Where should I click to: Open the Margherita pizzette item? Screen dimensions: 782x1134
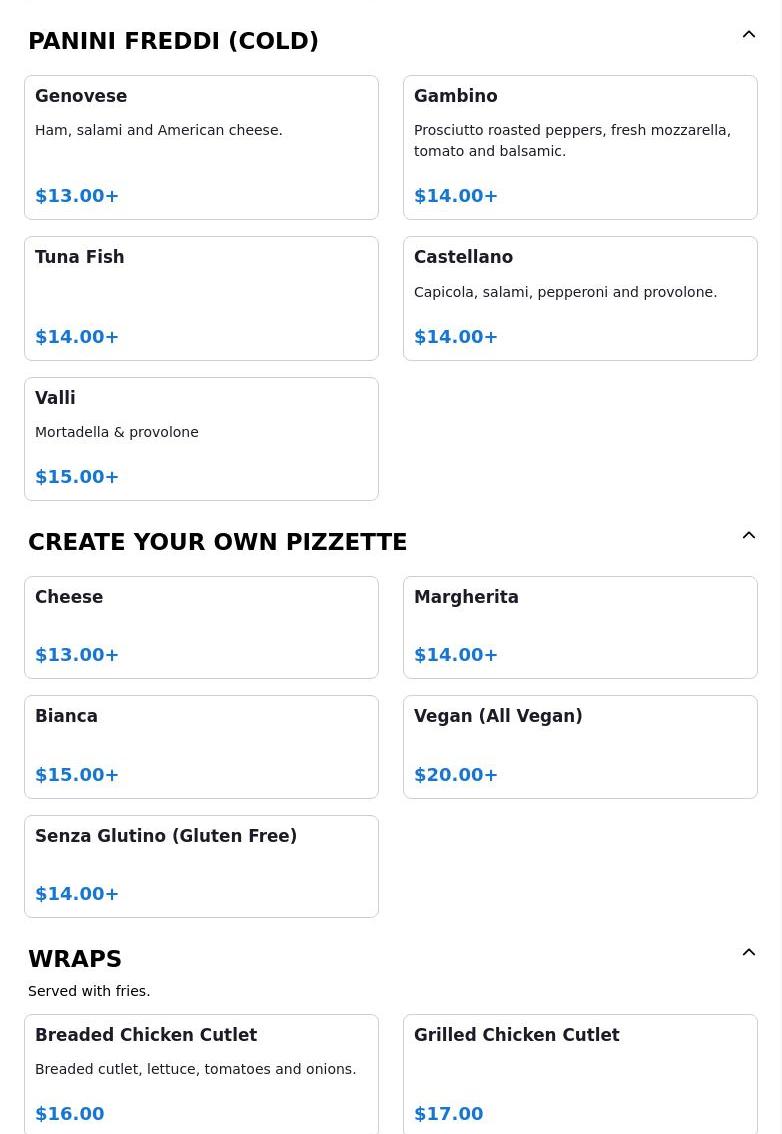click(580, 628)
